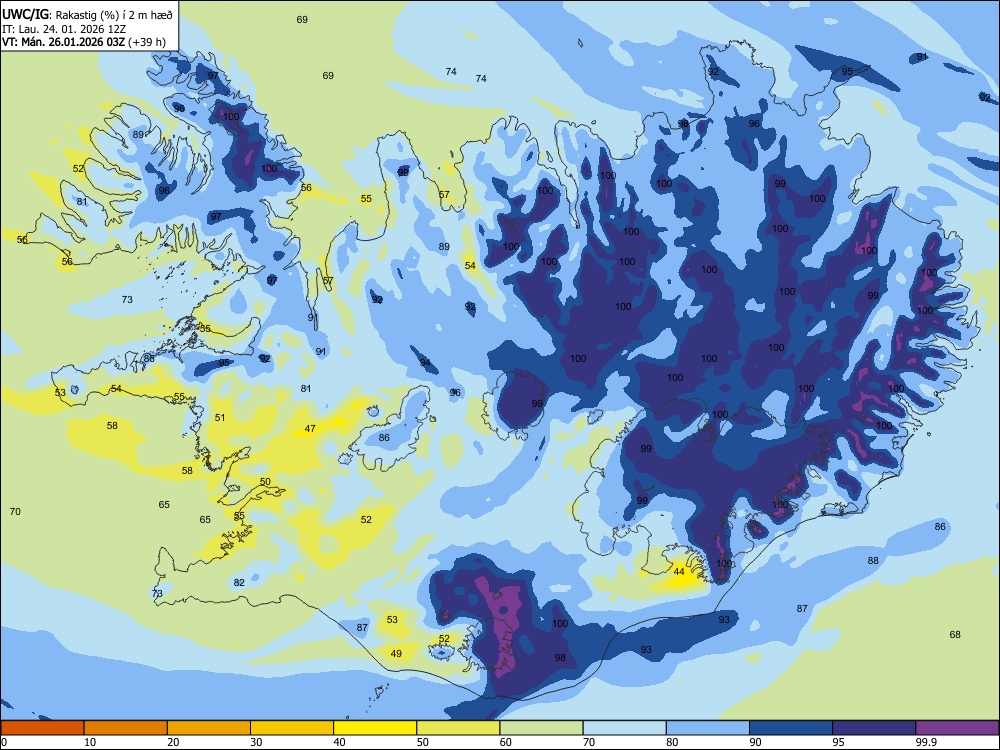
Task: Click the golden 30–40 legend color segment
Action: (292, 728)
